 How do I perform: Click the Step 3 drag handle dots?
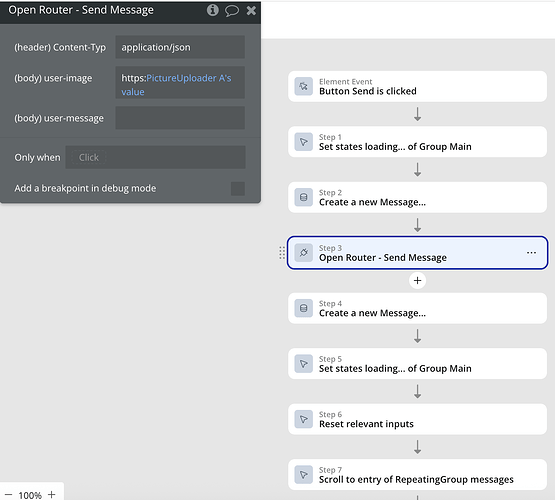(x=282, y=253)
